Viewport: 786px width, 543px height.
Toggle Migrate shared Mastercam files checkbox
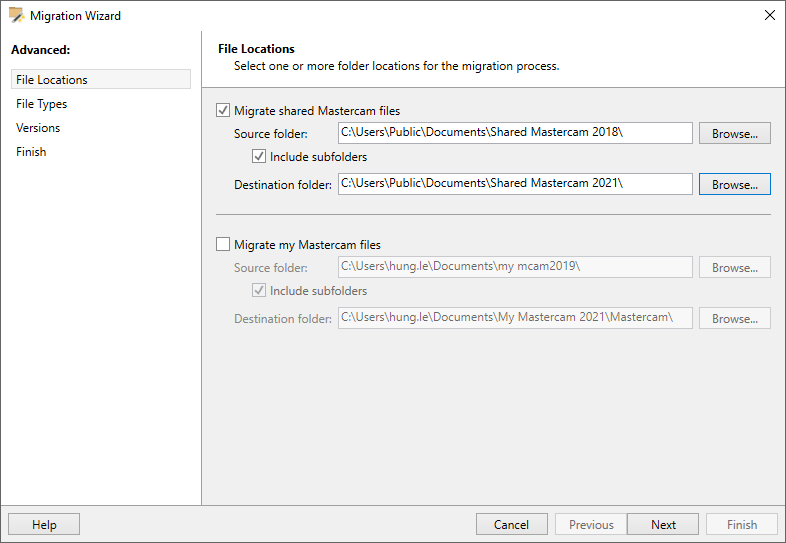[223, 110]
